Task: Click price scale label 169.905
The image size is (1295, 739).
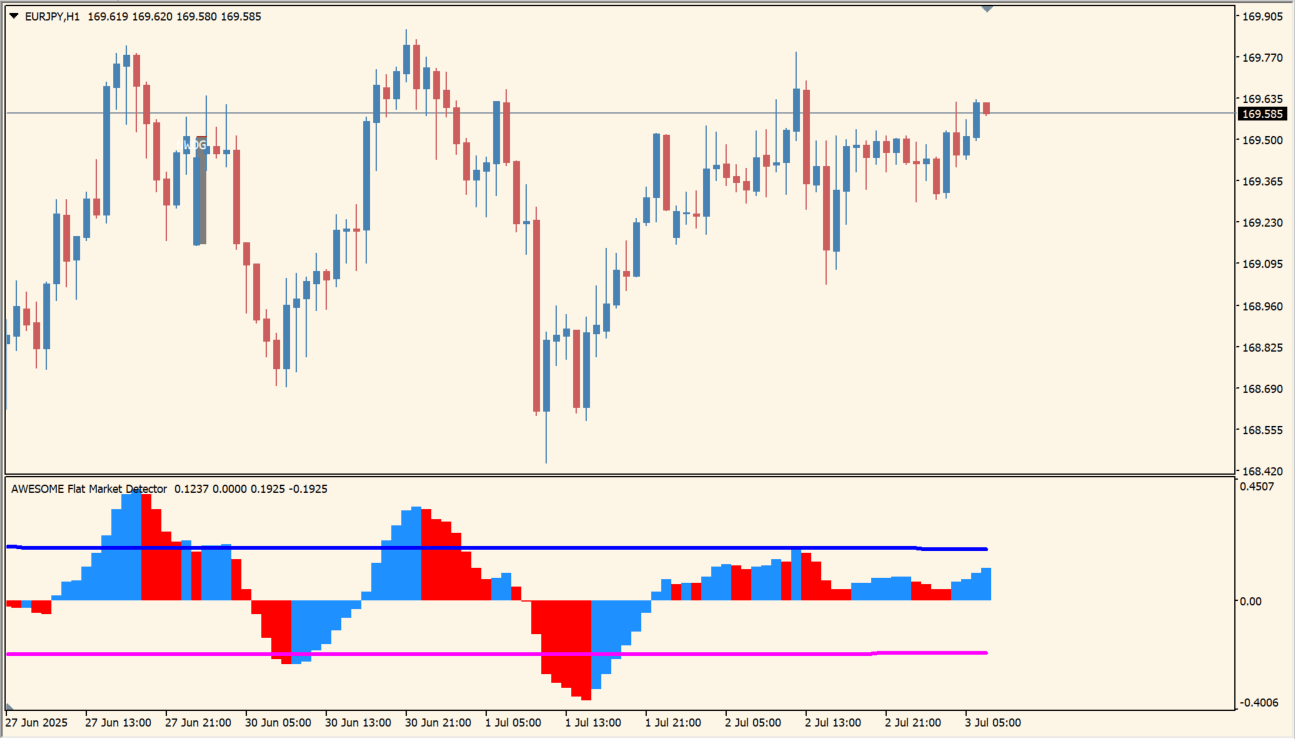Action: click(1262, 17)
